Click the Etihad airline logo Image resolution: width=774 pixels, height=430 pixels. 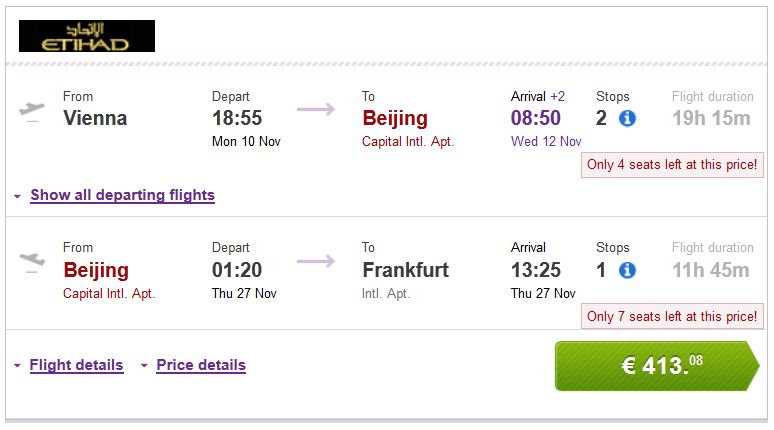(x=87, y=36)
